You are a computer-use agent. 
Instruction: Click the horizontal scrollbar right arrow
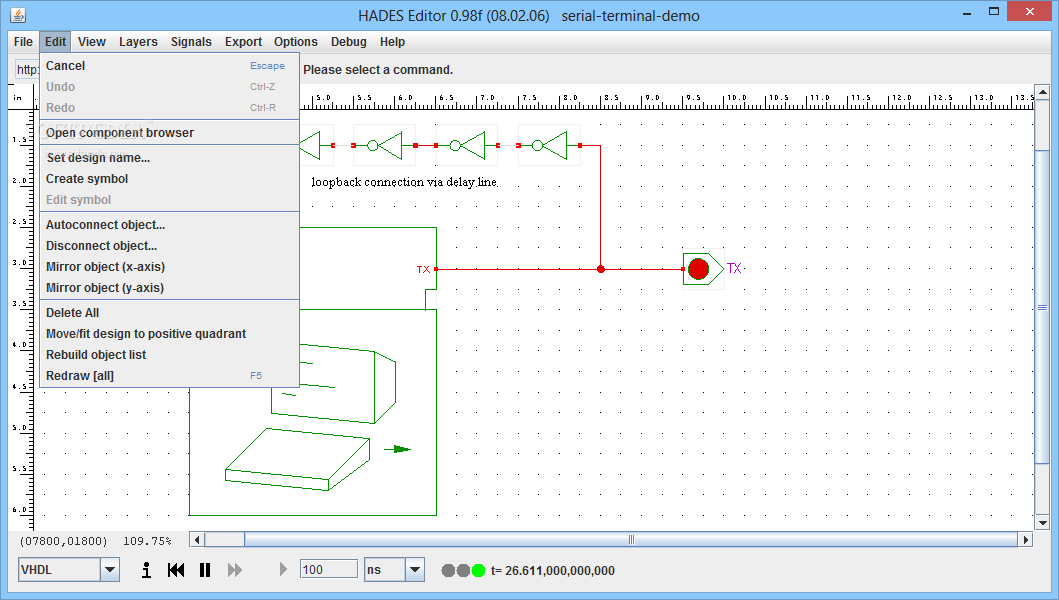[x=1026, y=539]
